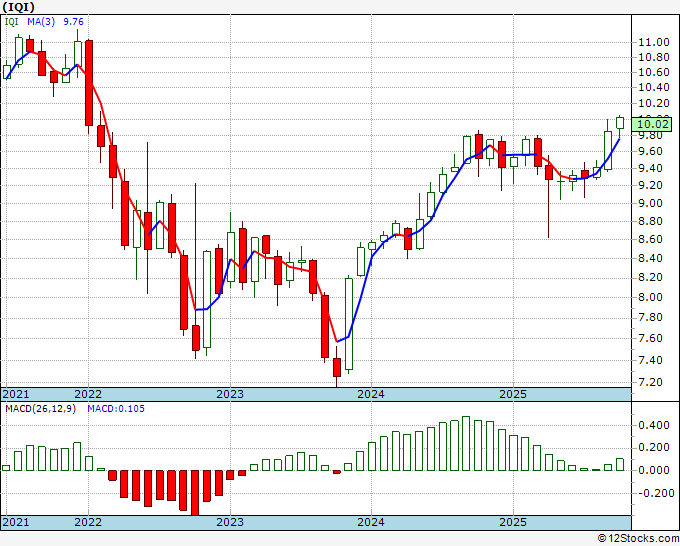Select 2023 on the MACD timeline

coord(230,522)
